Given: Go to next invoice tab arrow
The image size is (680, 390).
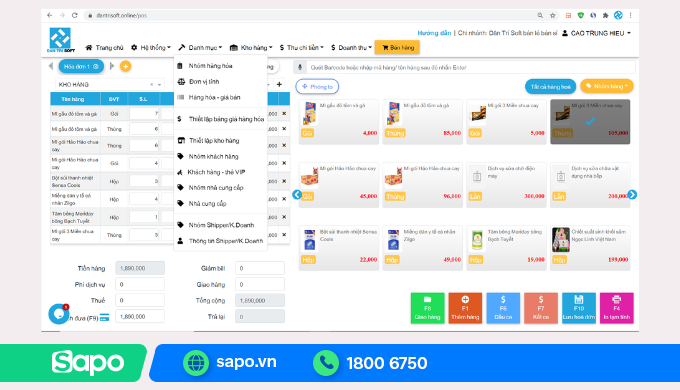Looking at the screenshot, I should click(x=112, y=66).
